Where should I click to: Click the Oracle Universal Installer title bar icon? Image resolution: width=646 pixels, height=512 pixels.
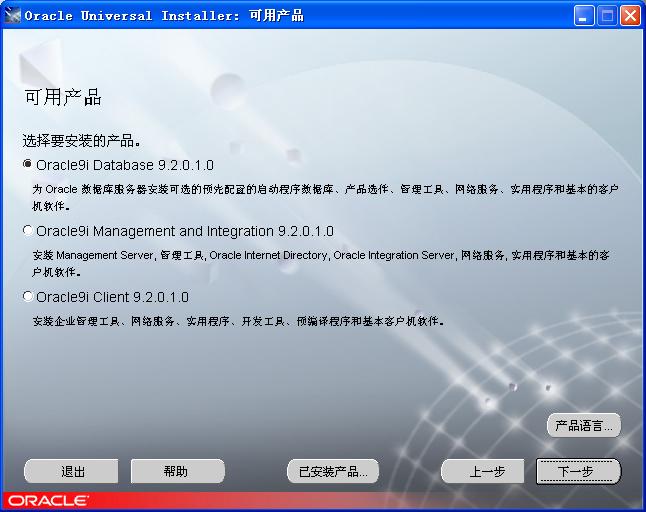[12, 15]
